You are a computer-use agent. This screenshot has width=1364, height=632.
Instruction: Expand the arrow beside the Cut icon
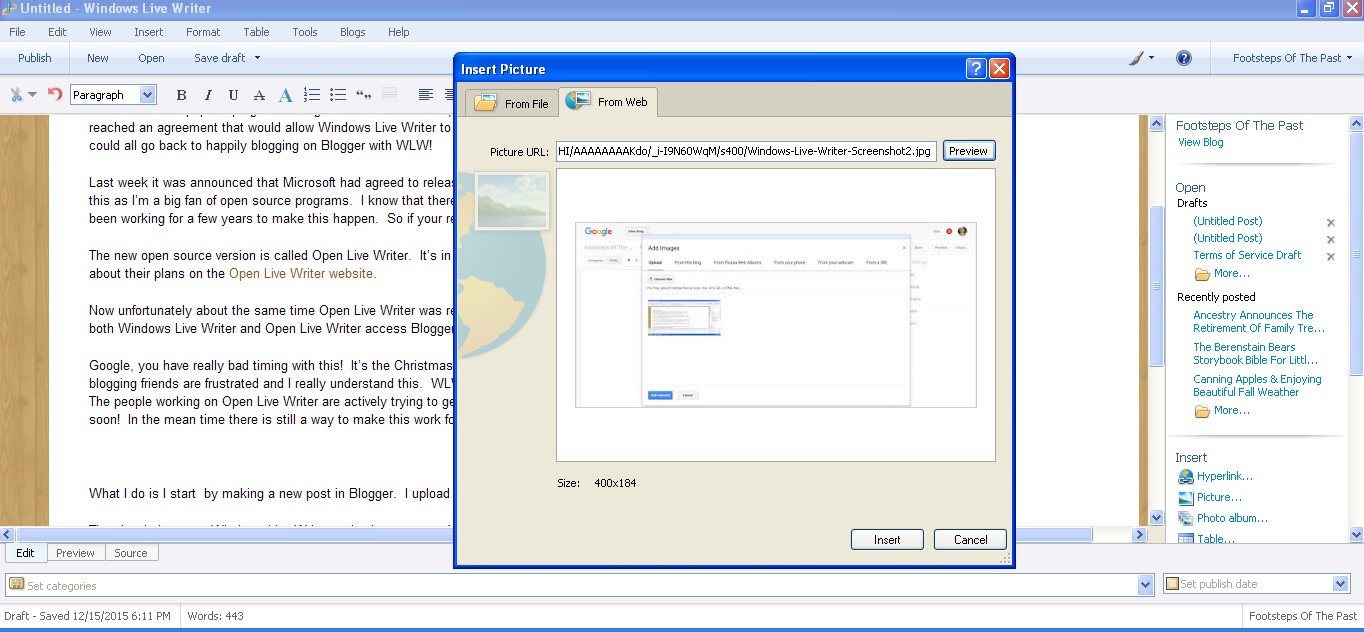(x=33, y=95)
